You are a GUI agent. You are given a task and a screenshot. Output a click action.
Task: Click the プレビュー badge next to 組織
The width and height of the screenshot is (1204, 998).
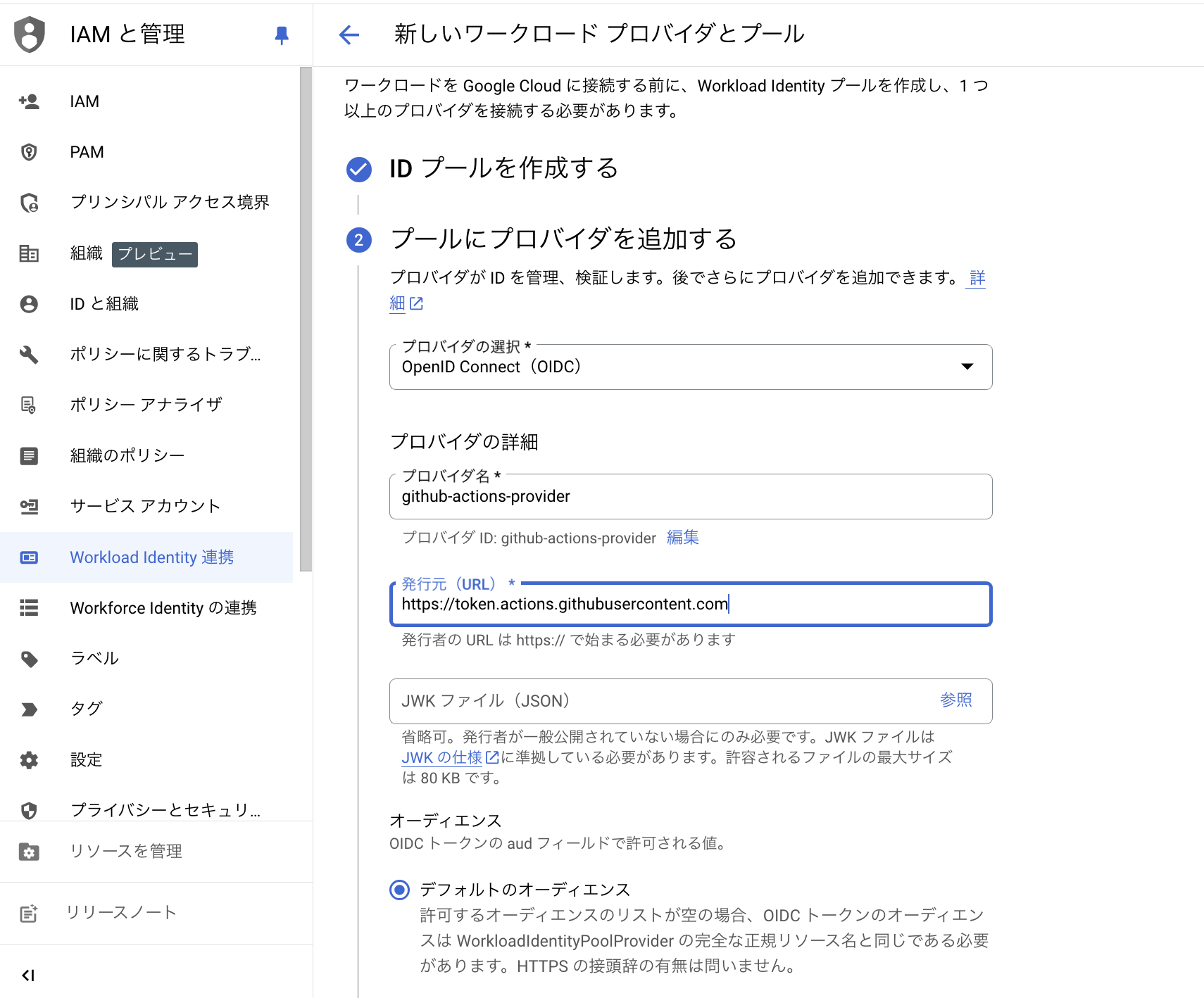coord(155,254)
